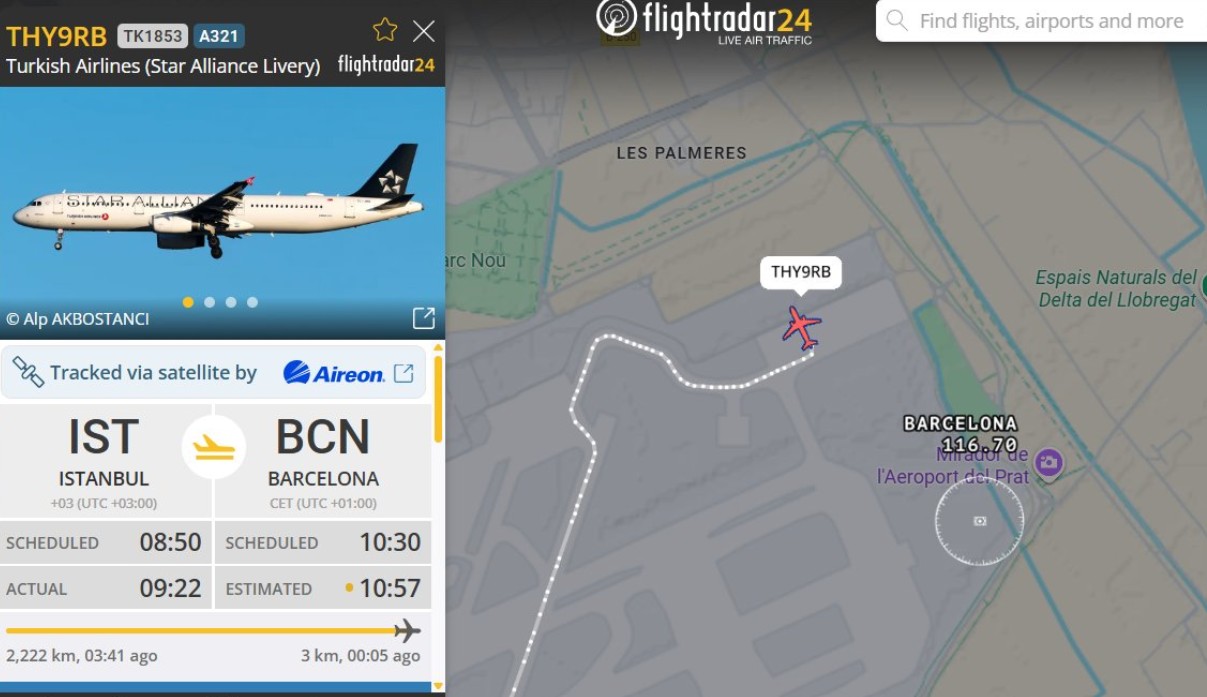Open aircraft photo in external link icon
This screenshot has height=697, width=1207.
point(423,318)
